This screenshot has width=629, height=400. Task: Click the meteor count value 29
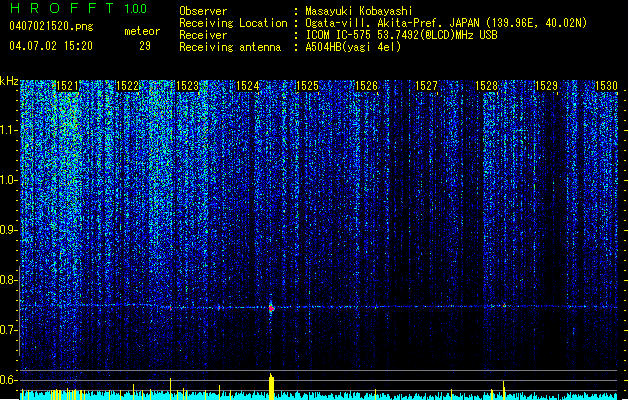tap(145, 46)
